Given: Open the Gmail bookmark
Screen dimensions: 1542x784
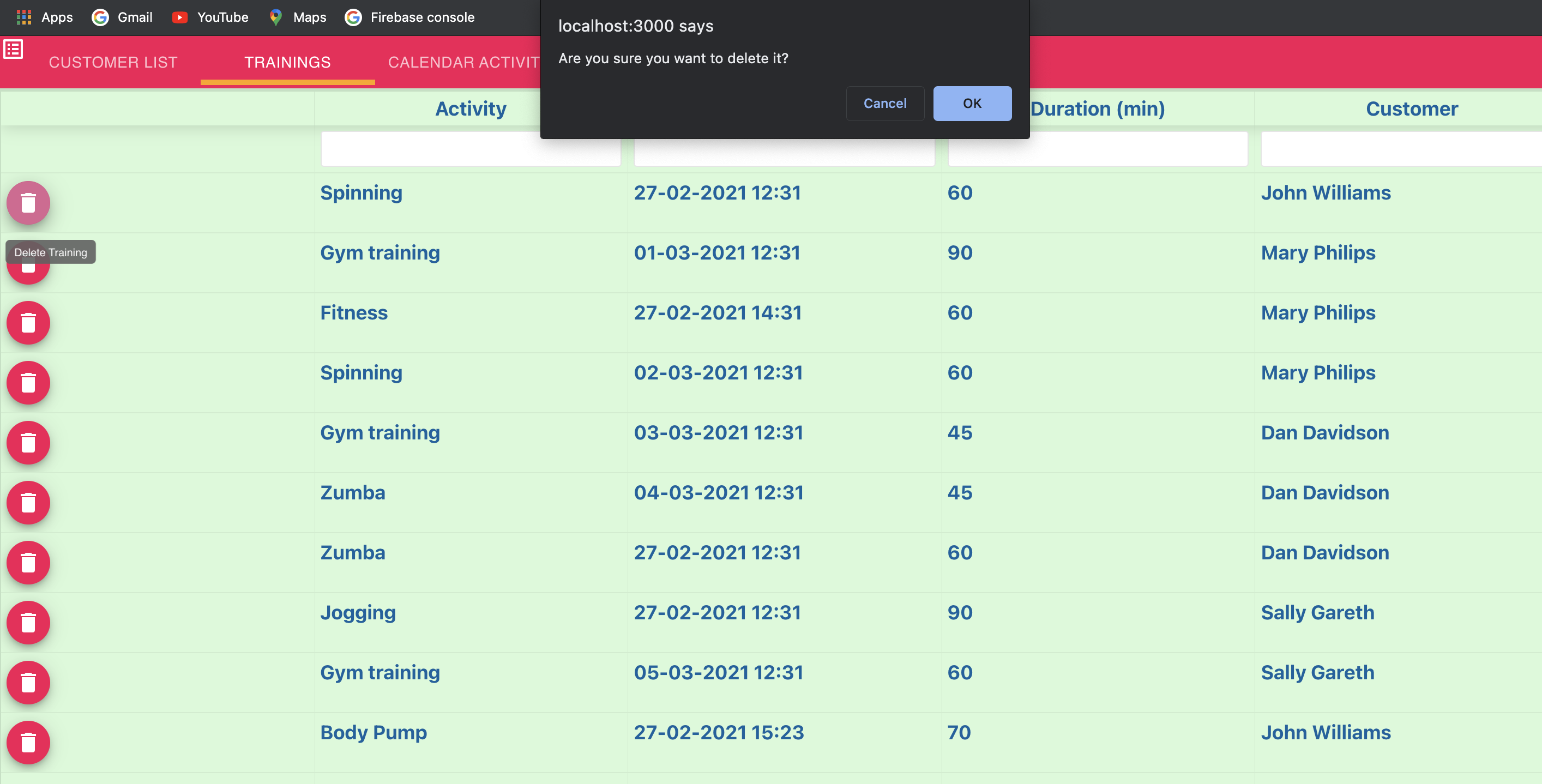Looking at the screenshot, I should tap(122, 17).
